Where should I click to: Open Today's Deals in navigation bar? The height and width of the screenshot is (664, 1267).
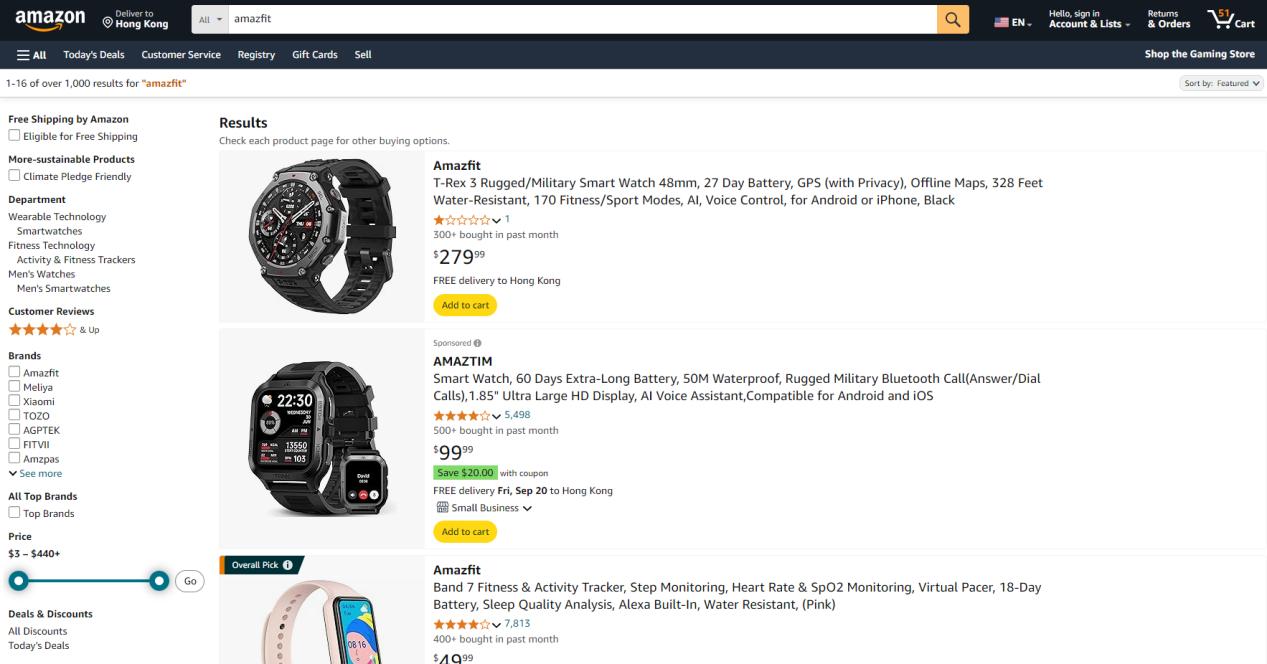pyautogui.click(x=94, y=55)
